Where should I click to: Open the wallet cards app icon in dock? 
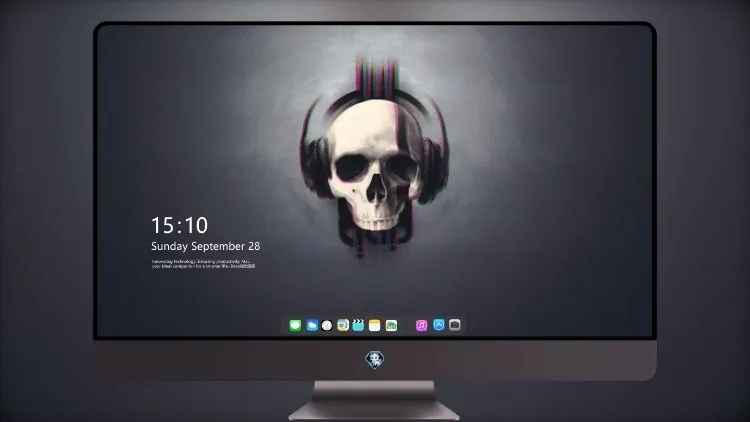click(x=391, y=325)
